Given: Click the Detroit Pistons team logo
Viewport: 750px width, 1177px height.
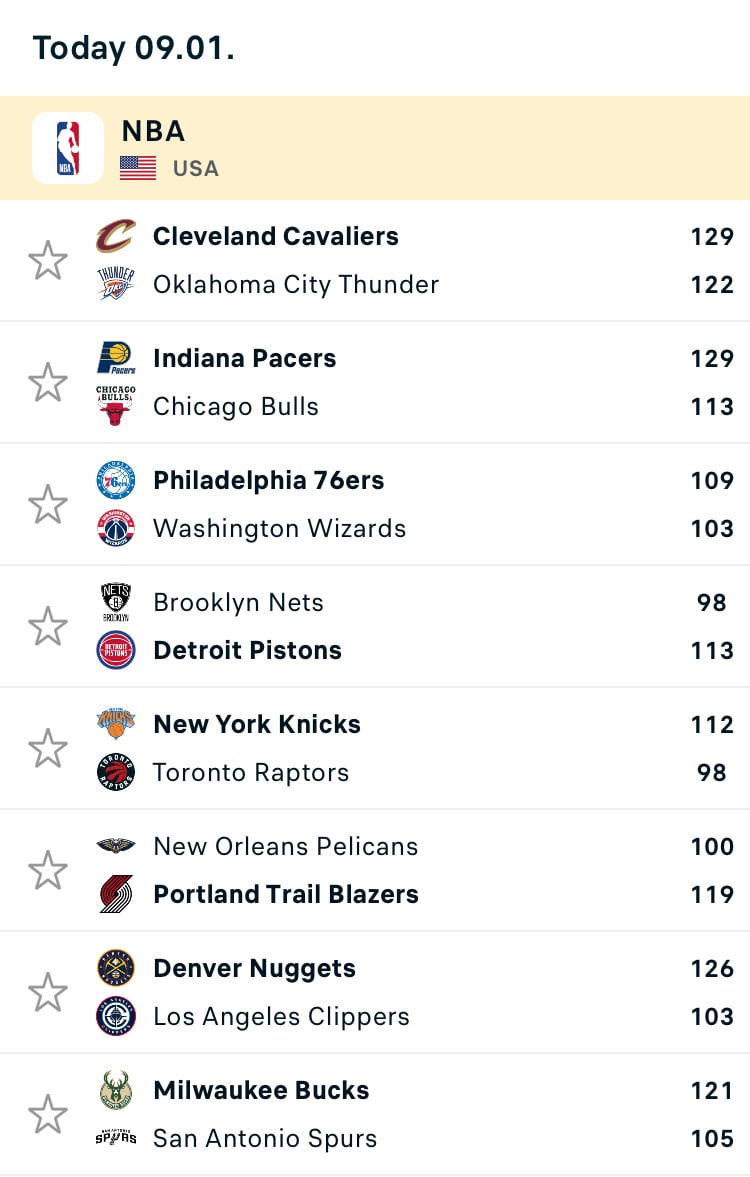Looking at the screenshot, I should [x=116, y=650].
